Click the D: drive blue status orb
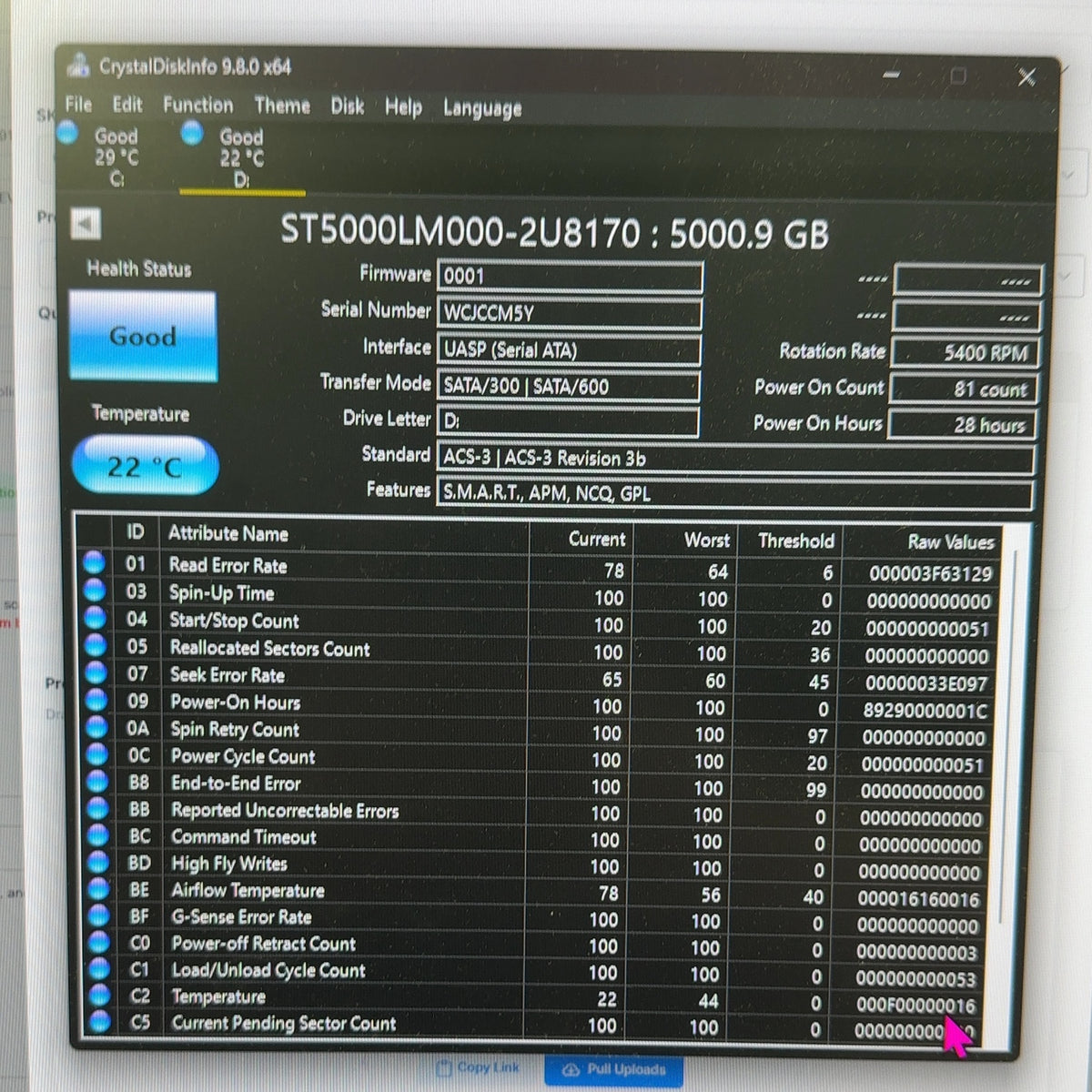 (192, 134)
